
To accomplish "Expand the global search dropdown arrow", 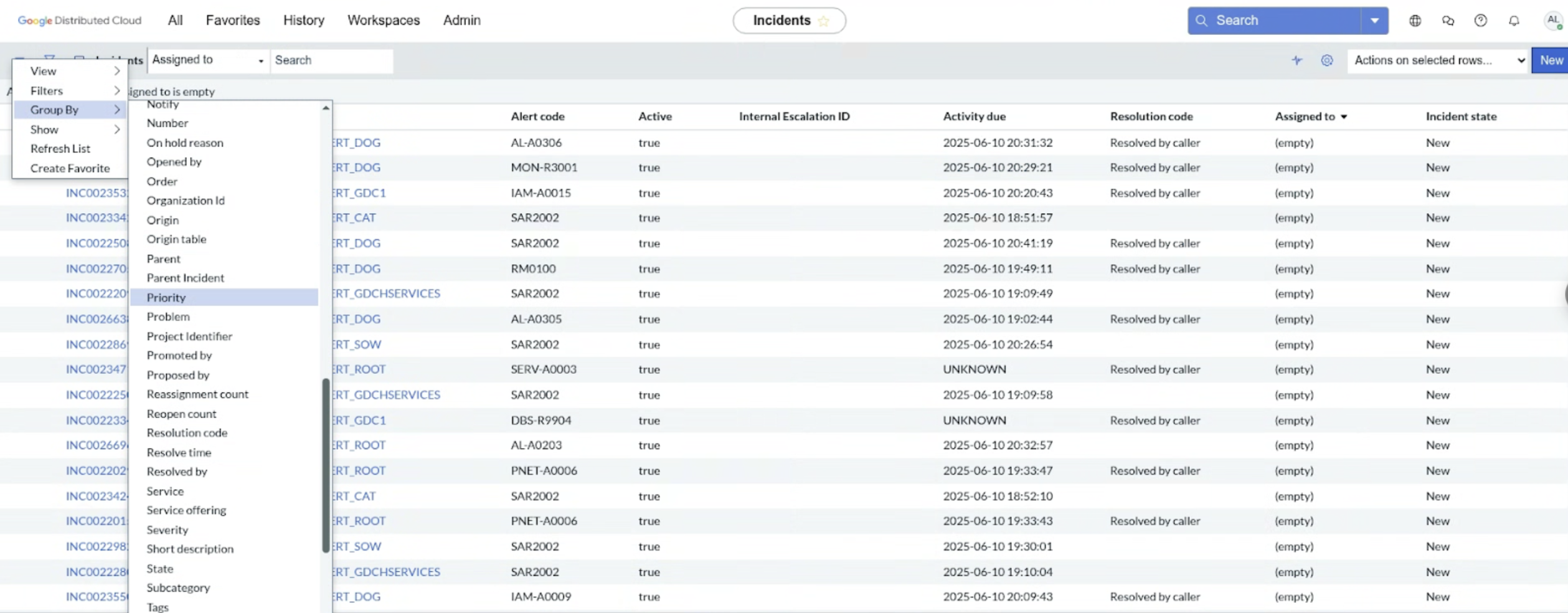I will (x=1374, y=21).
